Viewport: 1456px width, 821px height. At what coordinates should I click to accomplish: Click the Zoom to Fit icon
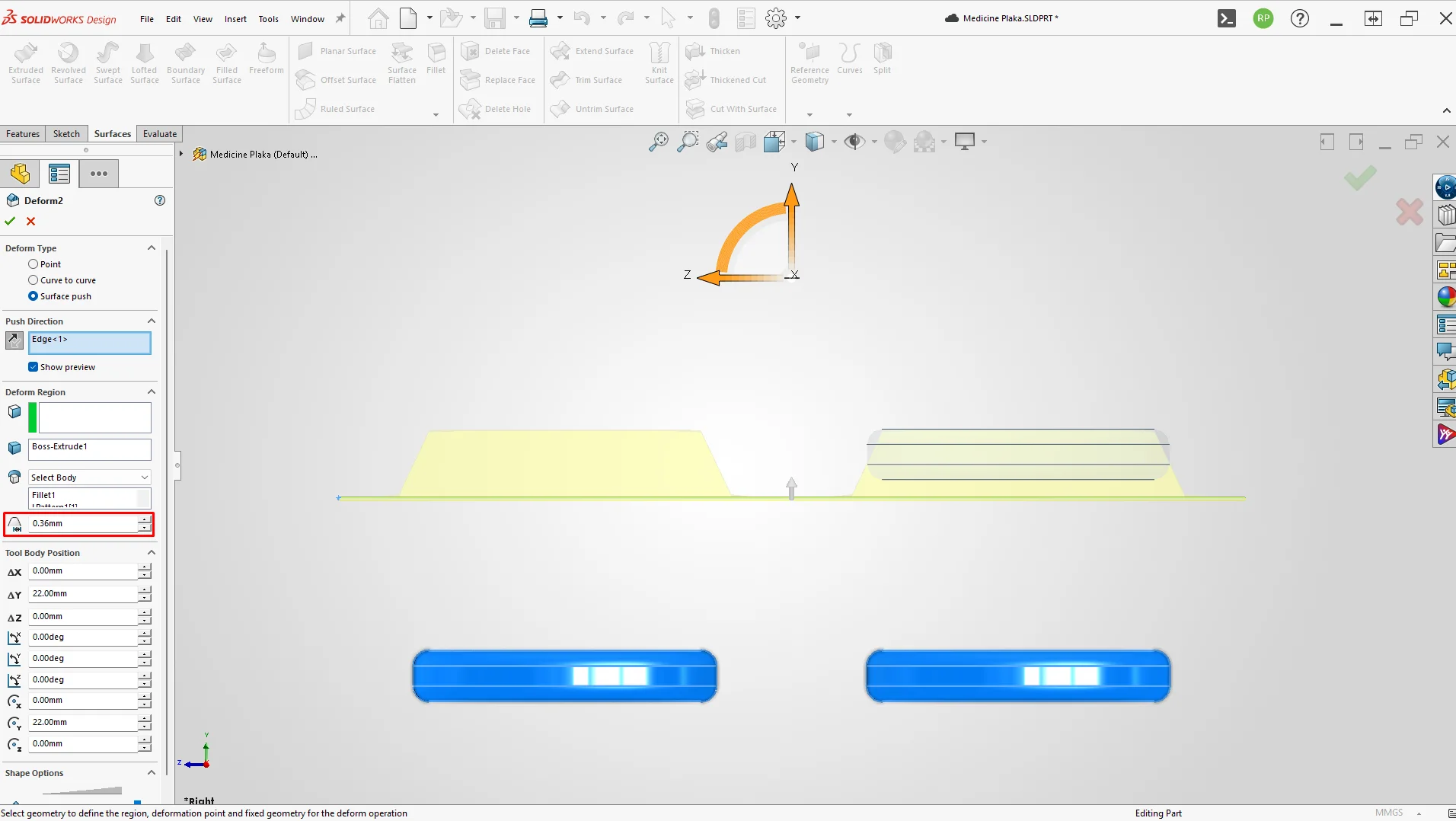pyautogui.click(x=659, y=142)
